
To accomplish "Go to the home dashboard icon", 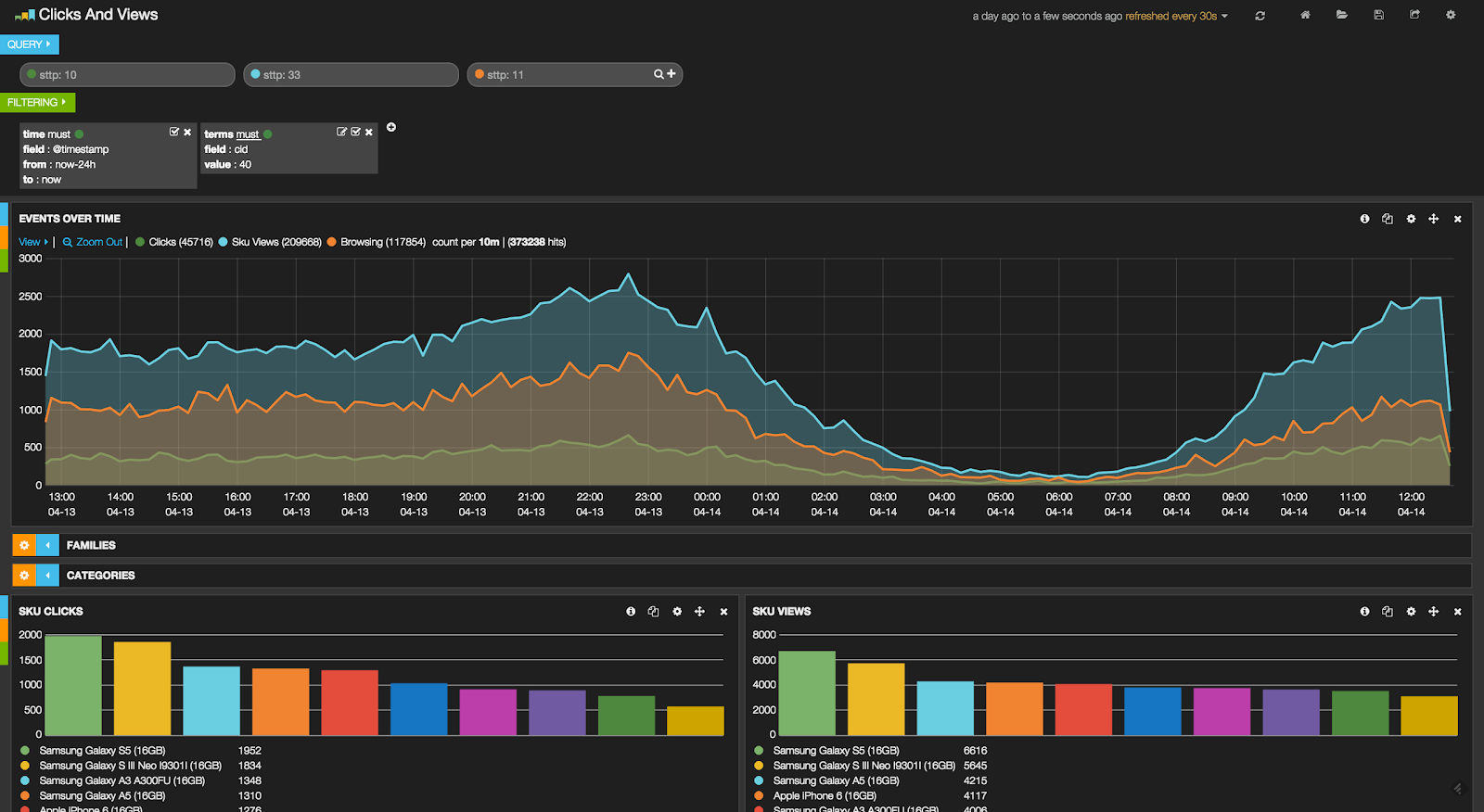I will (x=1305, y=15).
